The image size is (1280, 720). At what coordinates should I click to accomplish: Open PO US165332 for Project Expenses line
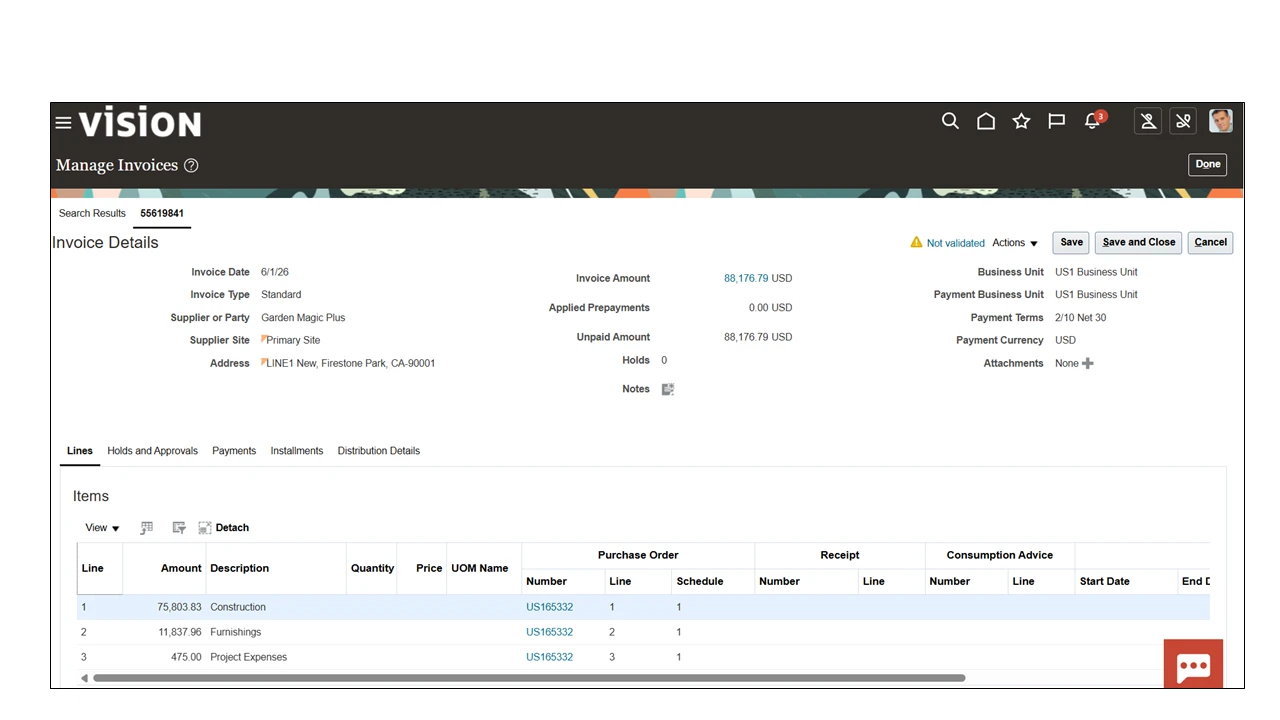[x=549, y=657]
